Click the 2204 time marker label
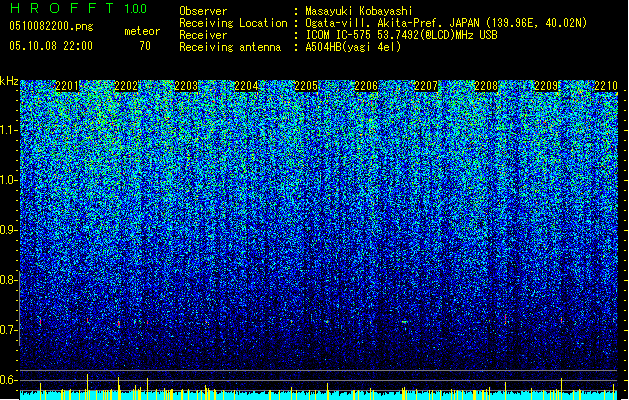The image size is (629, 400). tap(246, 86)
